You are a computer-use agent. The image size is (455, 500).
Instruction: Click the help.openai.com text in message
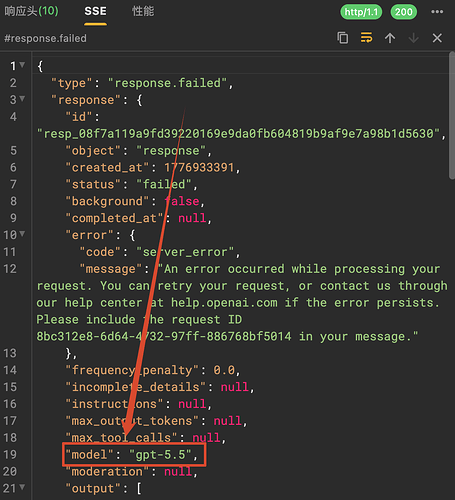(224, 303)
